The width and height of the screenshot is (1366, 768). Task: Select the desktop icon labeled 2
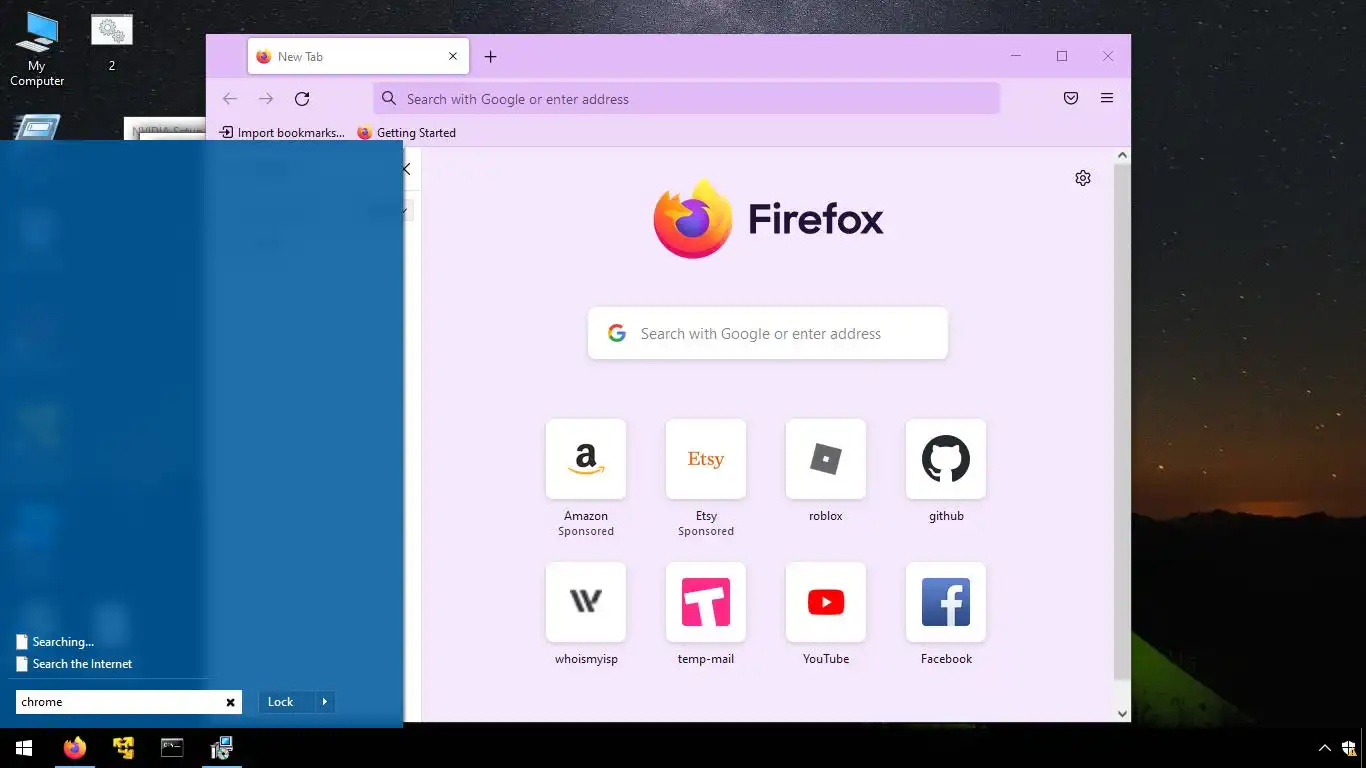tap(111, 44)
